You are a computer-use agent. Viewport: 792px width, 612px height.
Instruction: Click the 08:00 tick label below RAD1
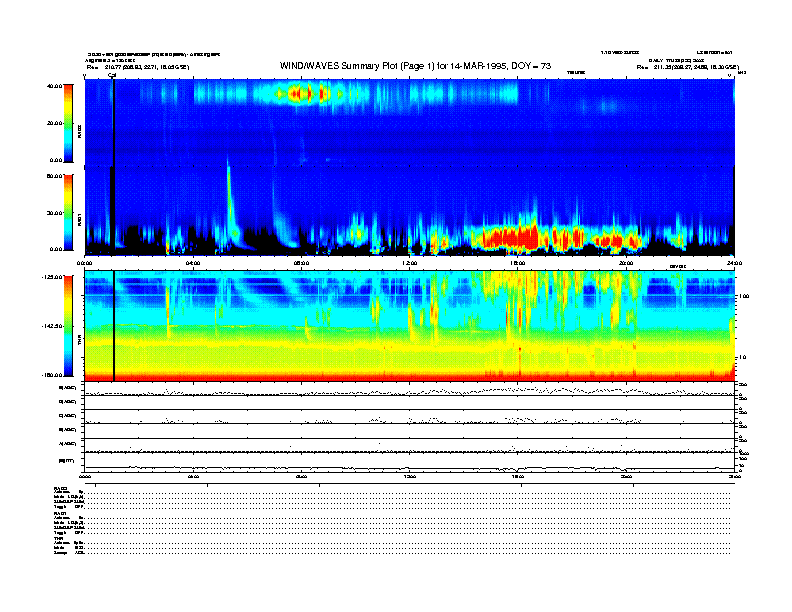click(x=302, y=263)
